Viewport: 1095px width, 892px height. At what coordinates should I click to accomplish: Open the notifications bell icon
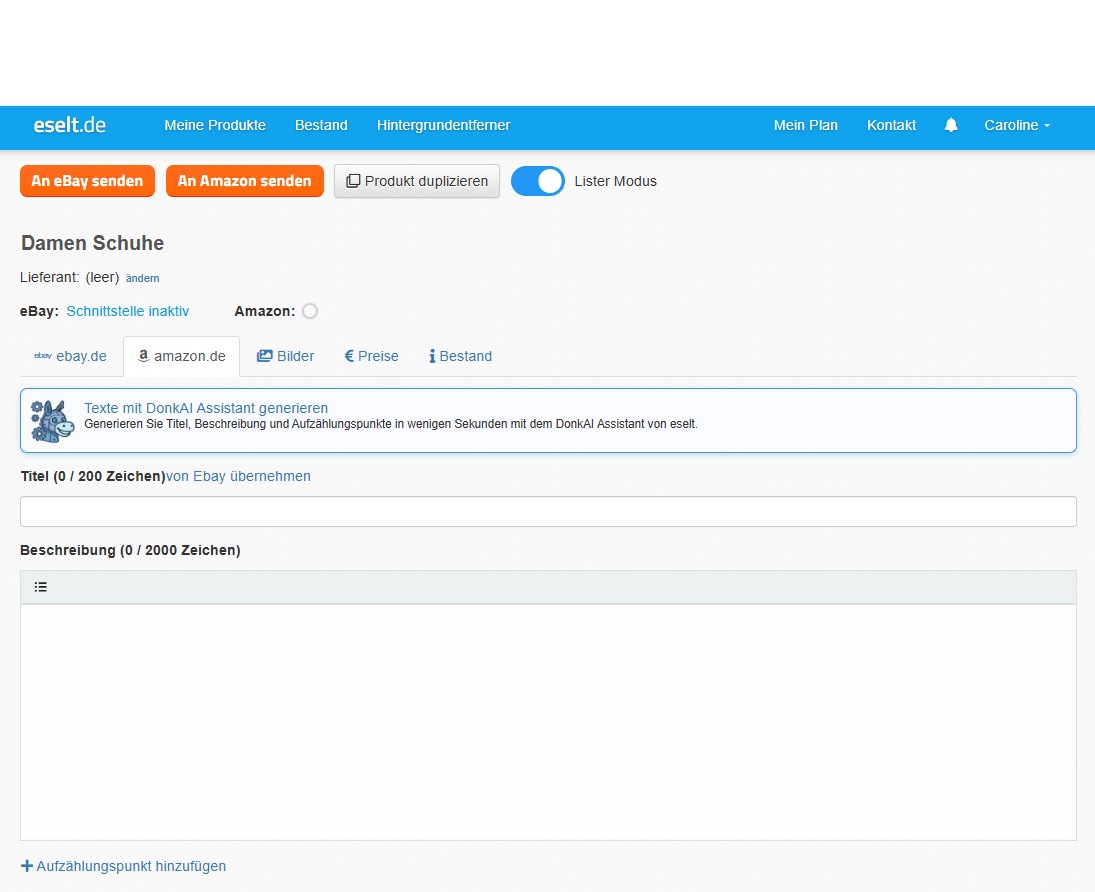point(950,125)
